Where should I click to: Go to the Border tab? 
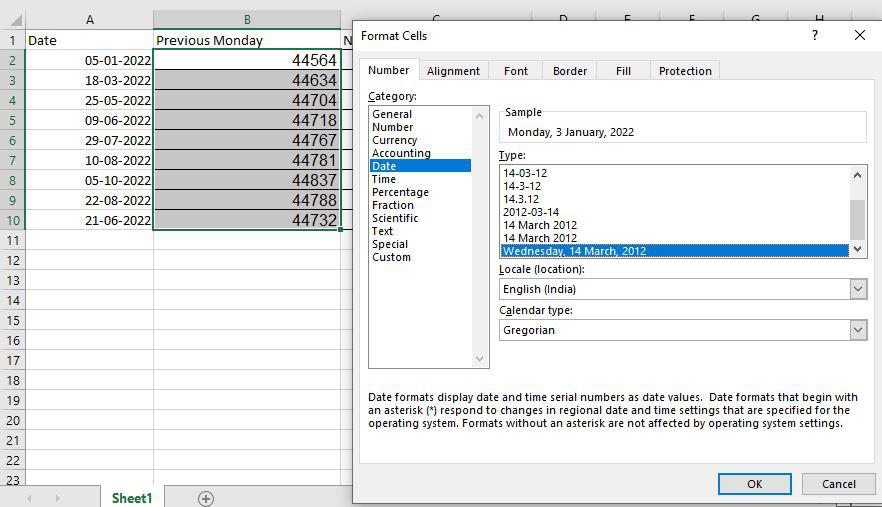[570, 71]
